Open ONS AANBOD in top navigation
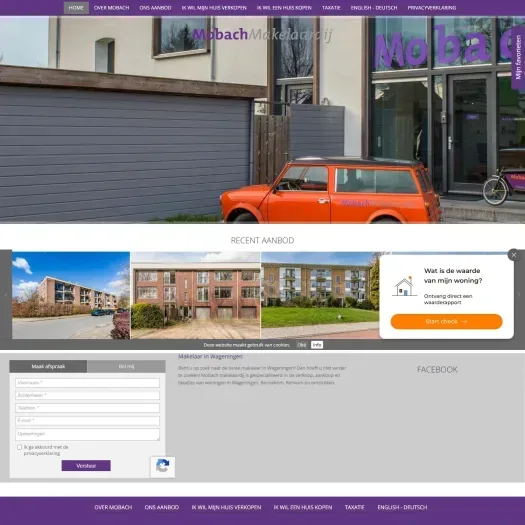525x525 pixels. tap(155, 8)
